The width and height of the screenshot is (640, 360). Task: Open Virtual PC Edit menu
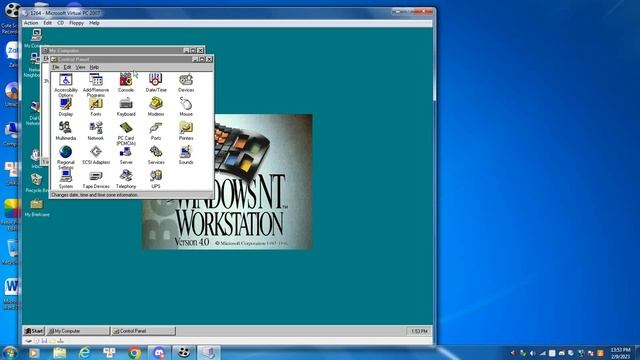pyautogui.click(x=48, y=23)
